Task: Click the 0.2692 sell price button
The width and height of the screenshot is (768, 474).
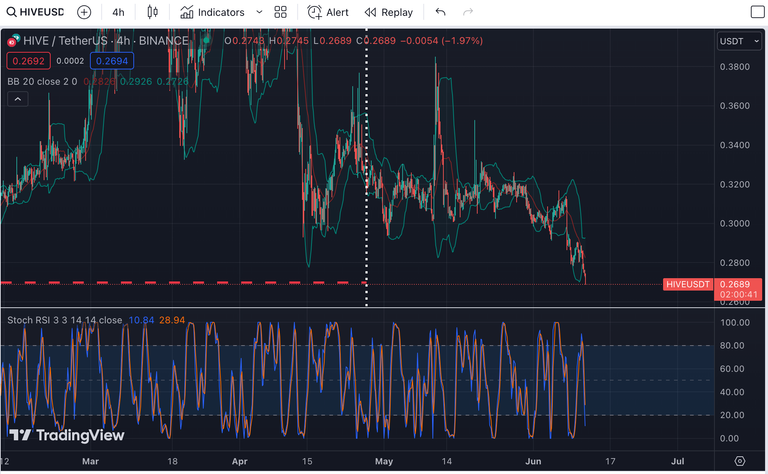Action: coord(28,61)
